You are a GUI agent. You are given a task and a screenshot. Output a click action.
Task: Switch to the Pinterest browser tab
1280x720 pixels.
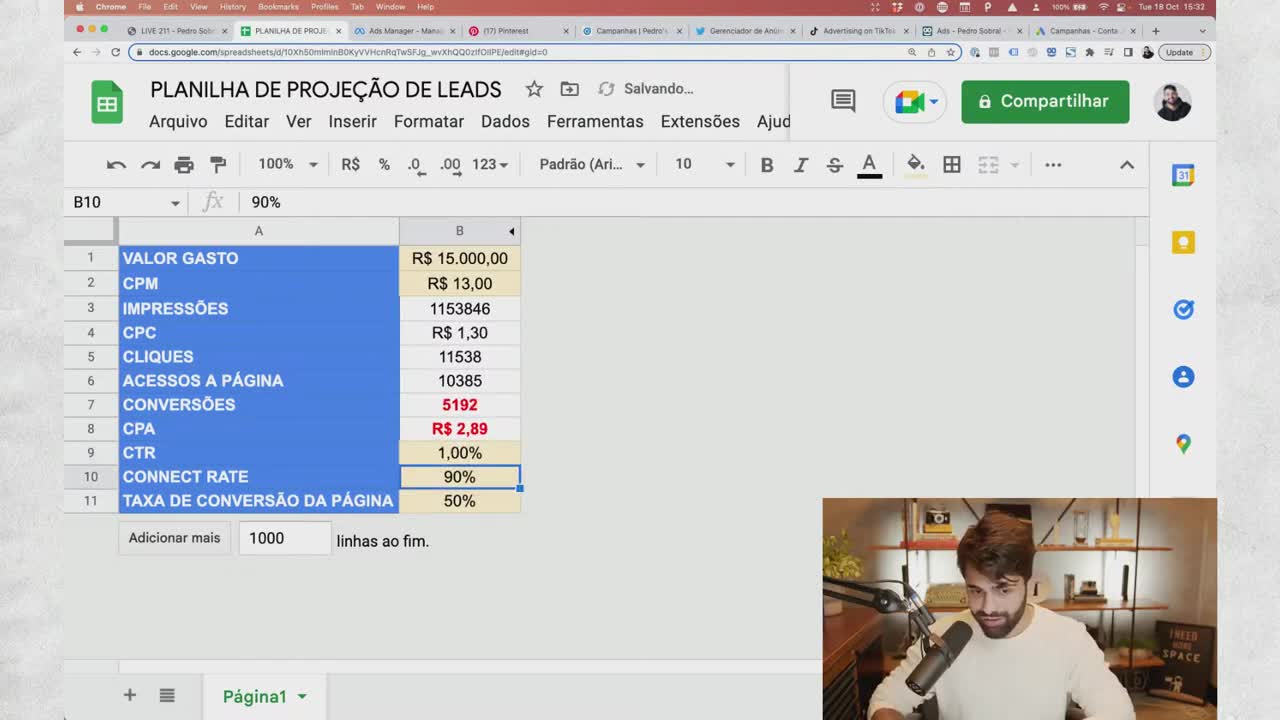pyautogui.click(x=505, y=31)
